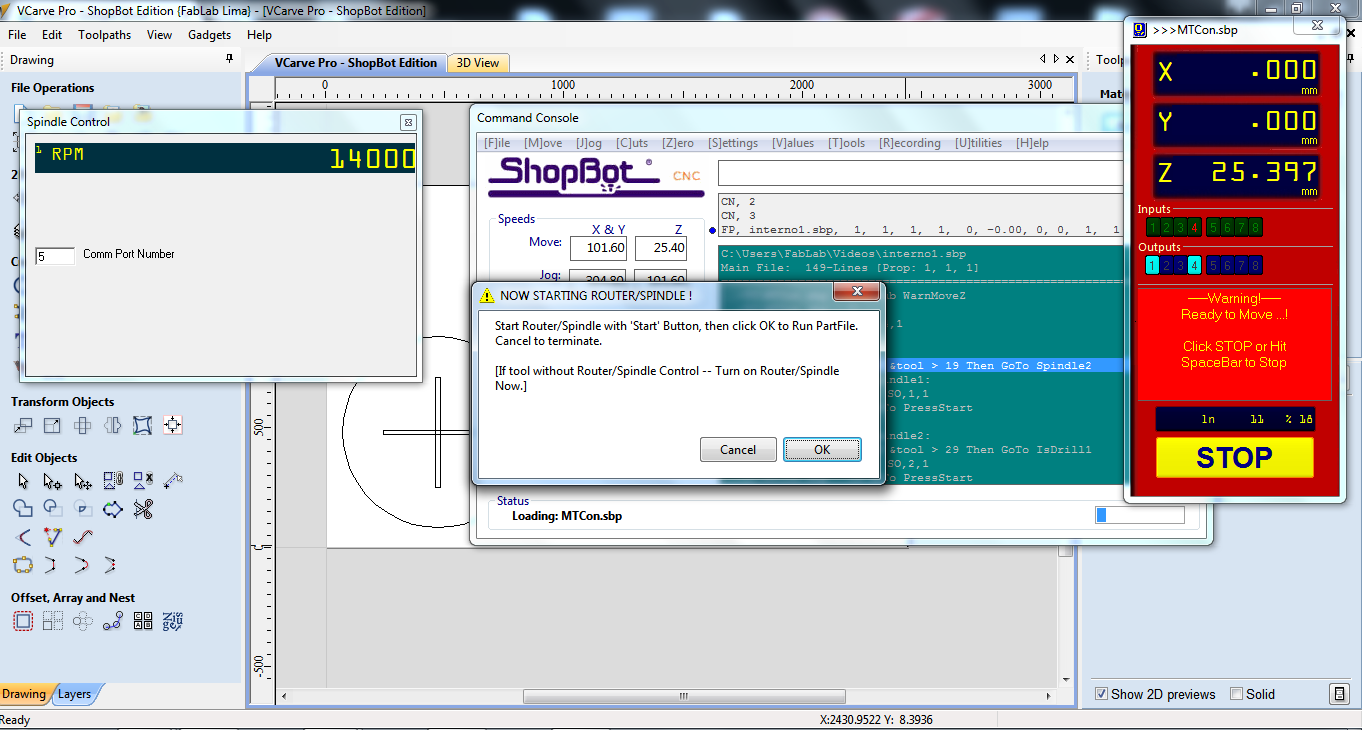
Task: Switch to the Layers tab
Action: [75, 694]
